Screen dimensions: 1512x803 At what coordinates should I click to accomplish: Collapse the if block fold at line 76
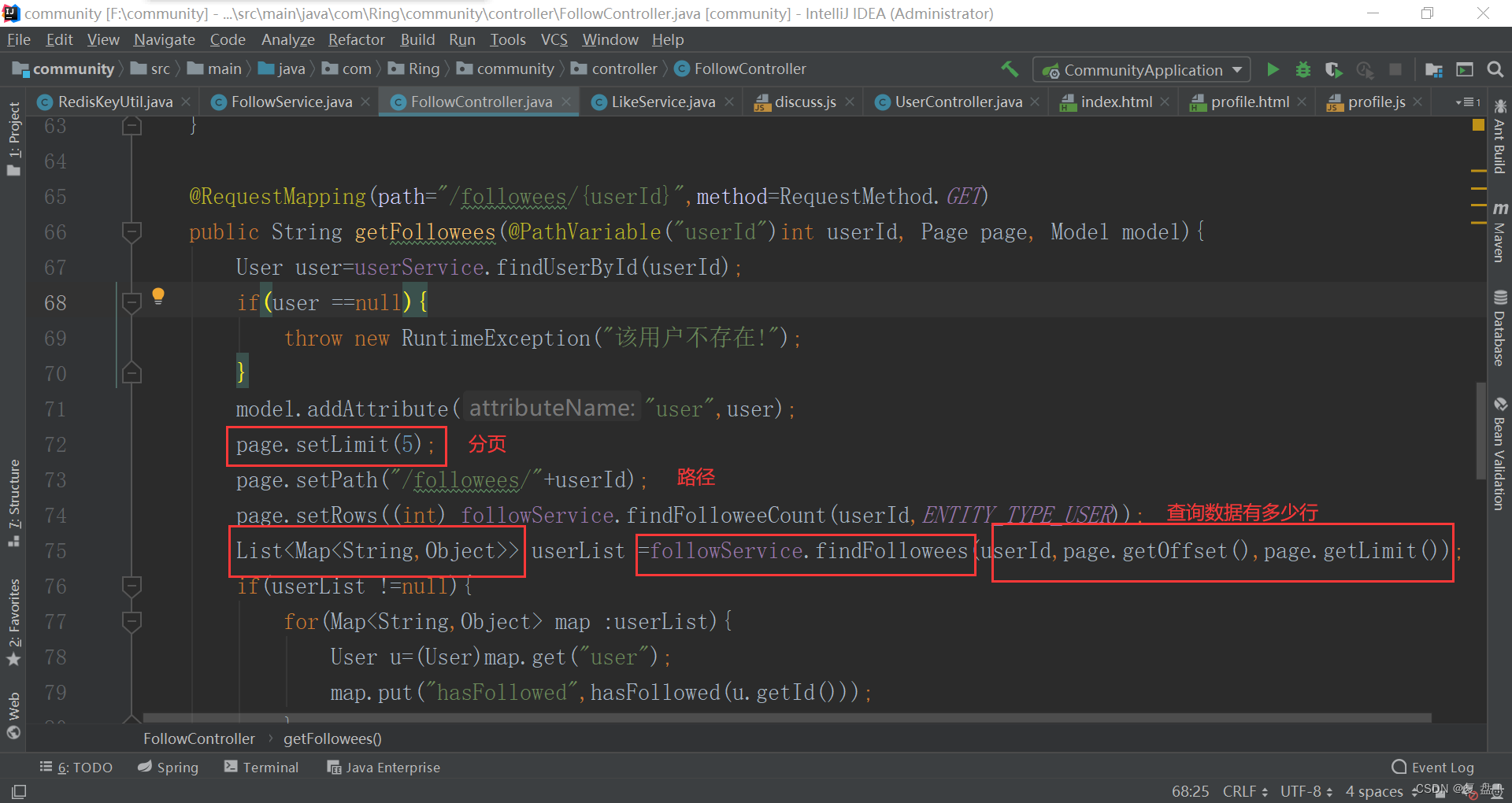(x=132, y=586)
